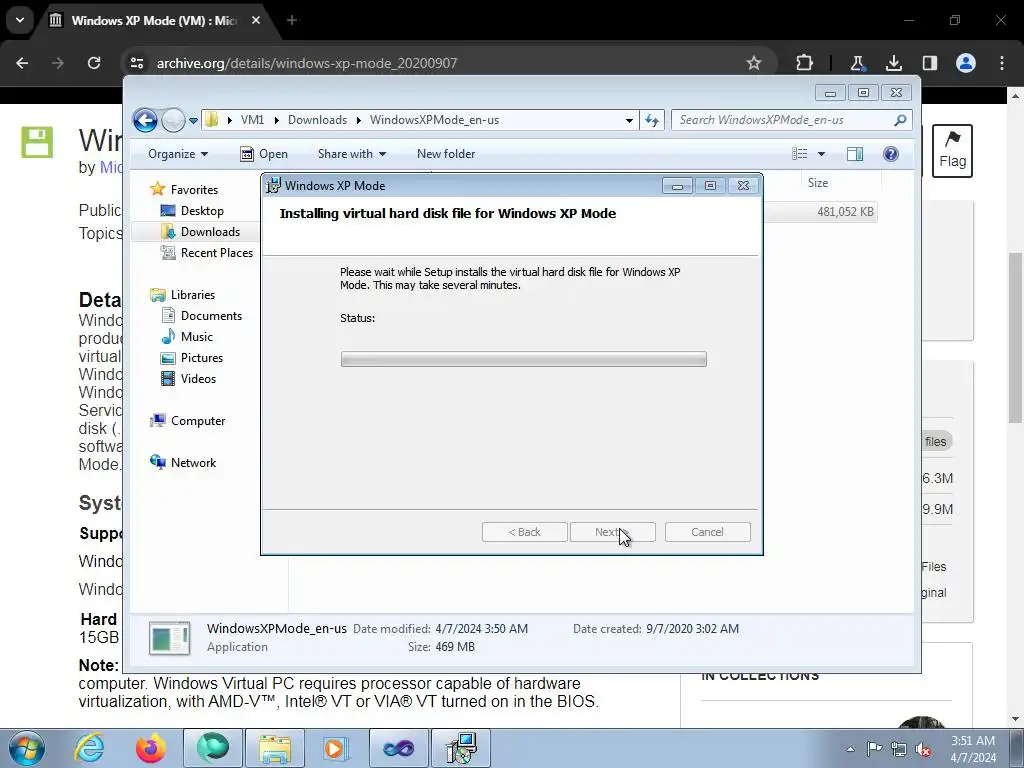Click the Chrome address bar URL

pyautogui.click(x=307, y=63)
